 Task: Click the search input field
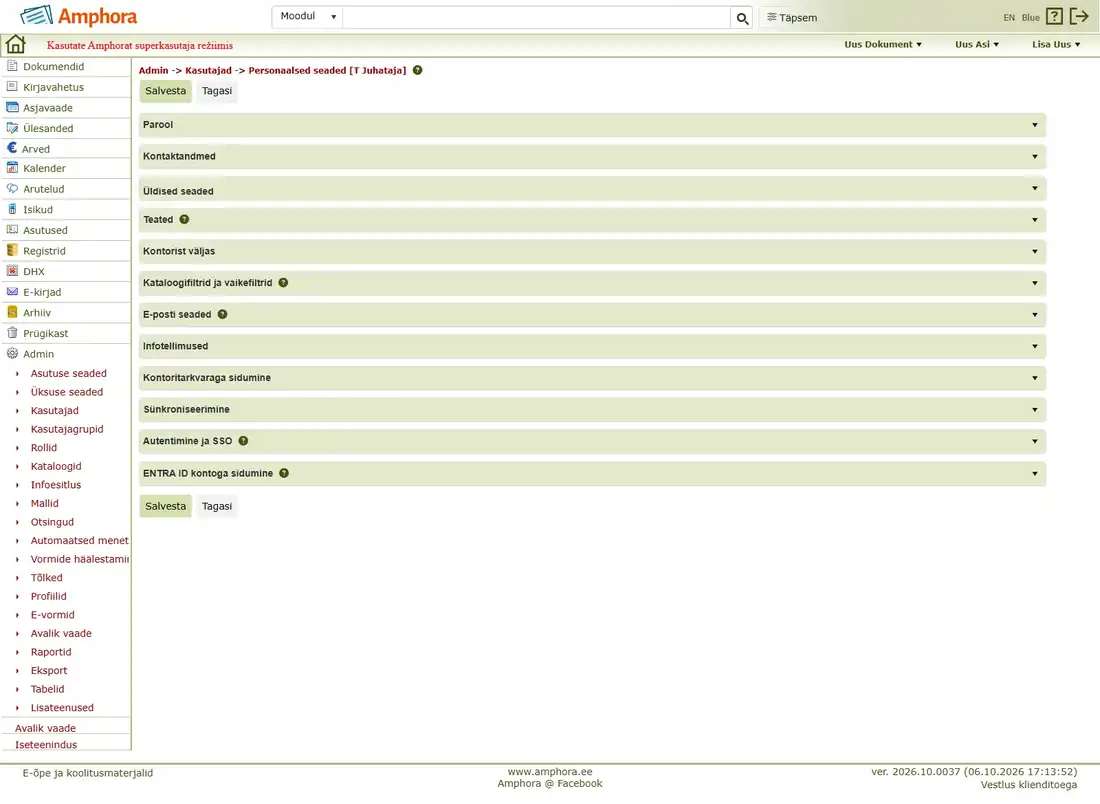click(x=537, y=18)
